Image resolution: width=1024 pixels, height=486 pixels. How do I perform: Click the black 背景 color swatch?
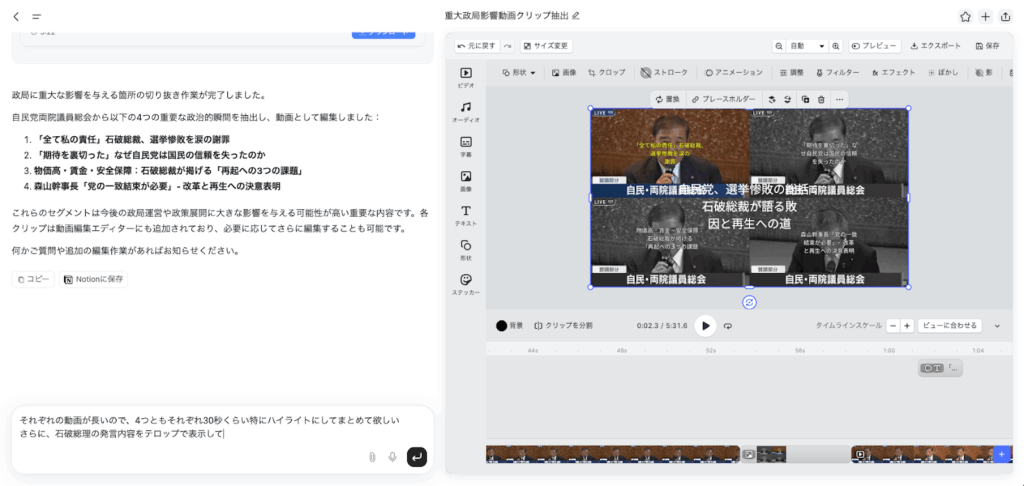(502, 325)
